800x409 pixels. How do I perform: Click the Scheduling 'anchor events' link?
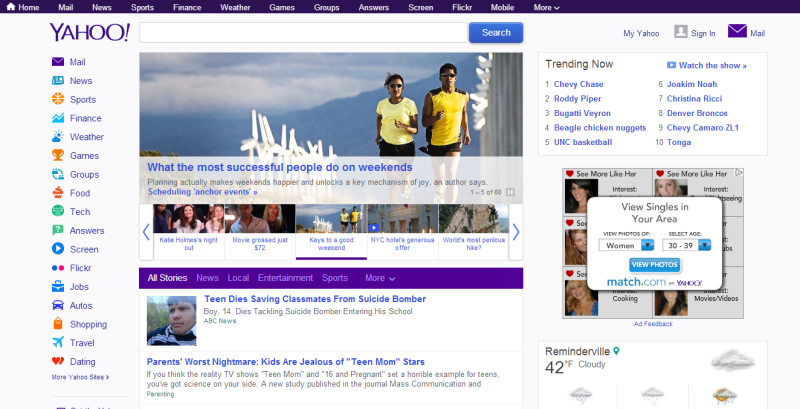click(203, 192)
